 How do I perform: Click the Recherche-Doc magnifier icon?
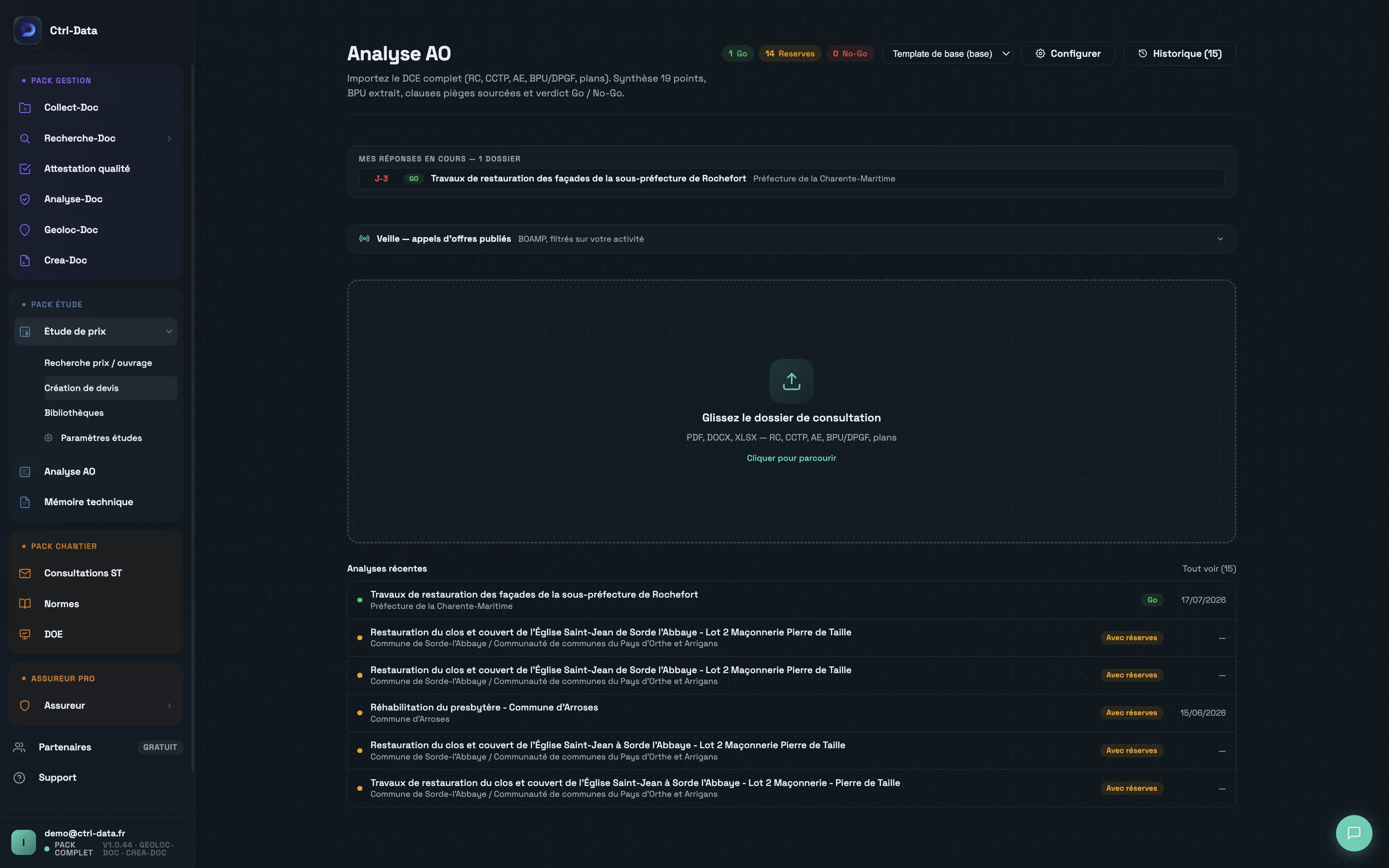(25, 138)
